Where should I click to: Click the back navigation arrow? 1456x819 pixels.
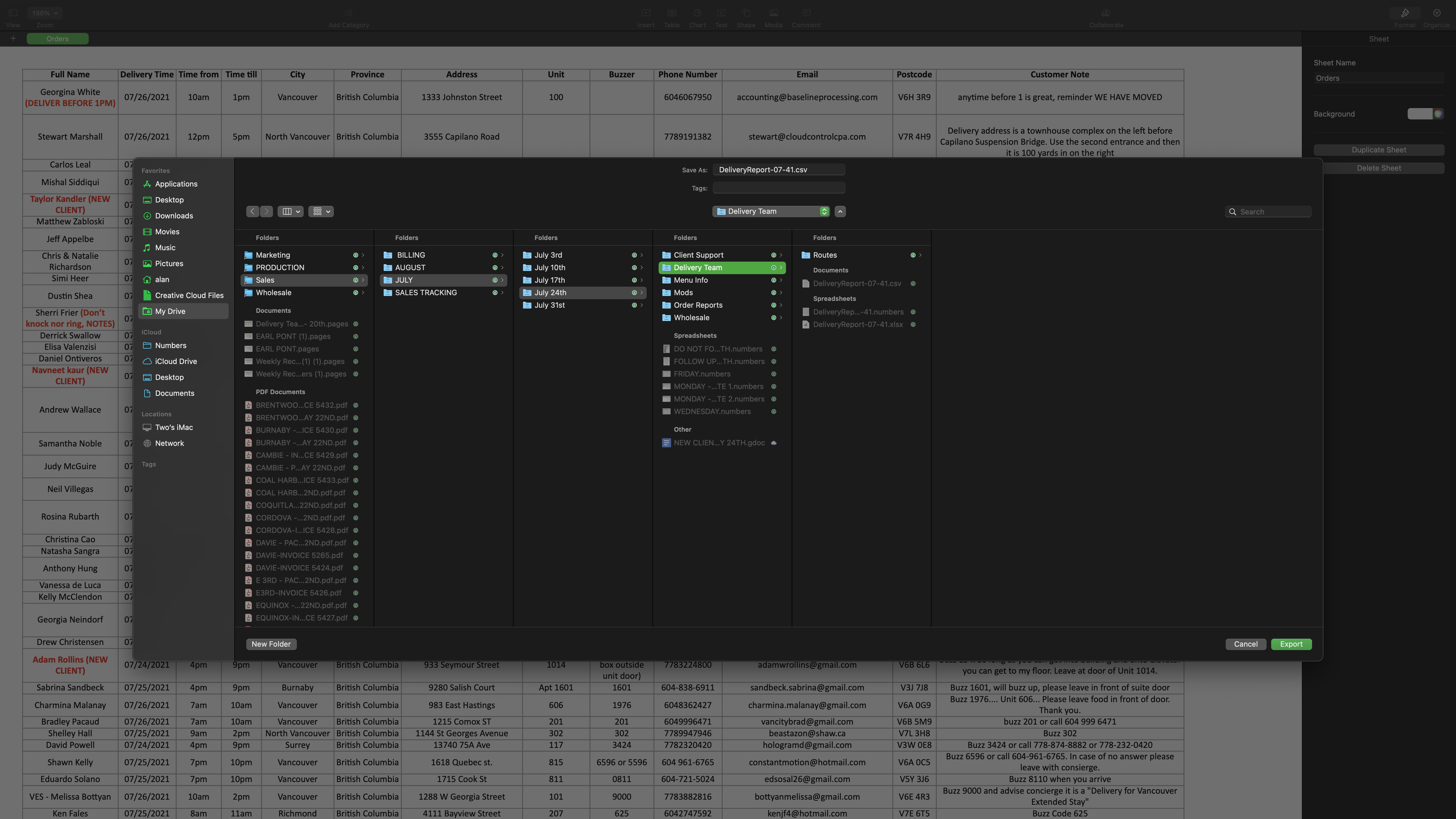253,211
